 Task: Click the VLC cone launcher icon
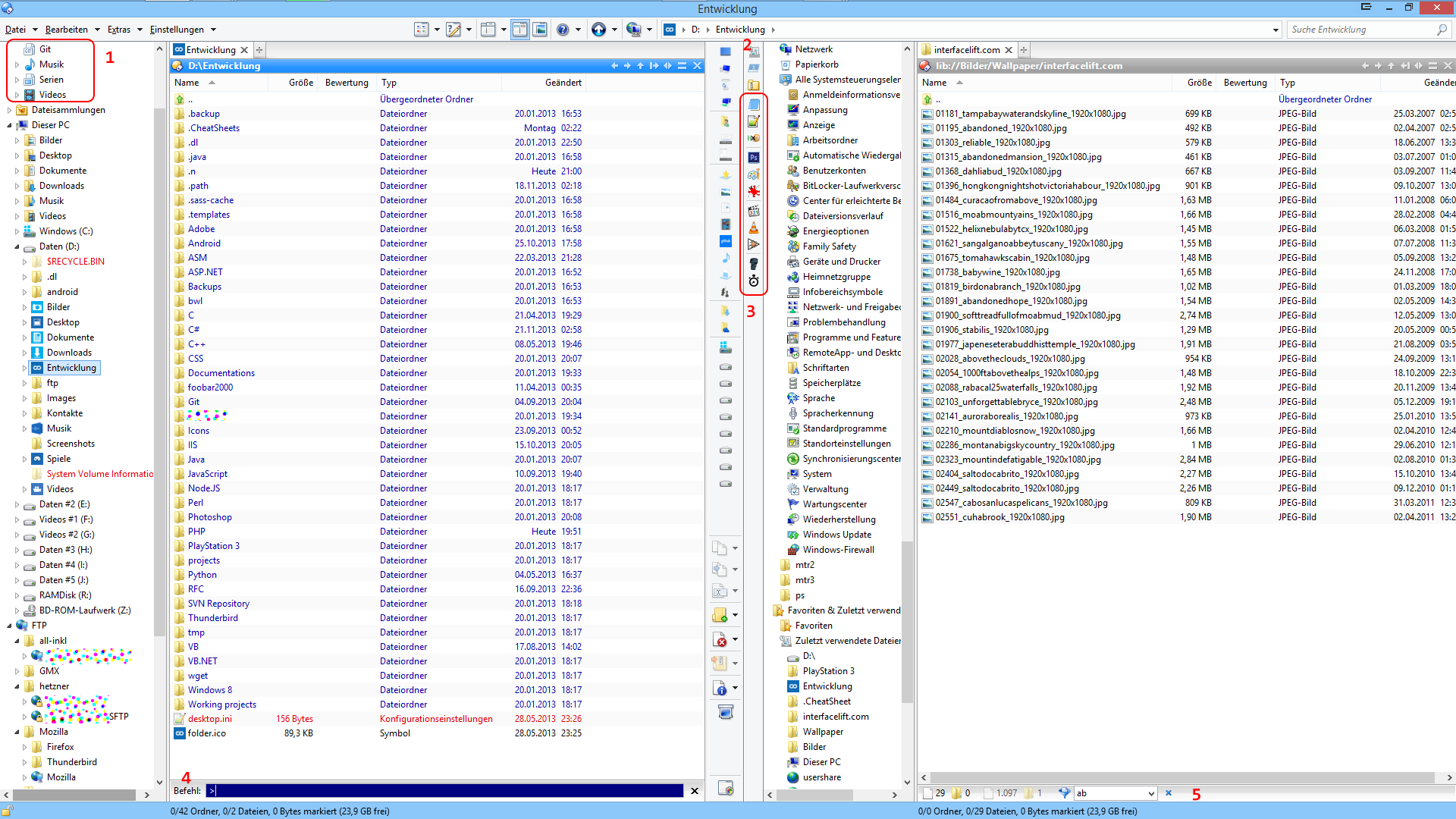pos(753,227)
